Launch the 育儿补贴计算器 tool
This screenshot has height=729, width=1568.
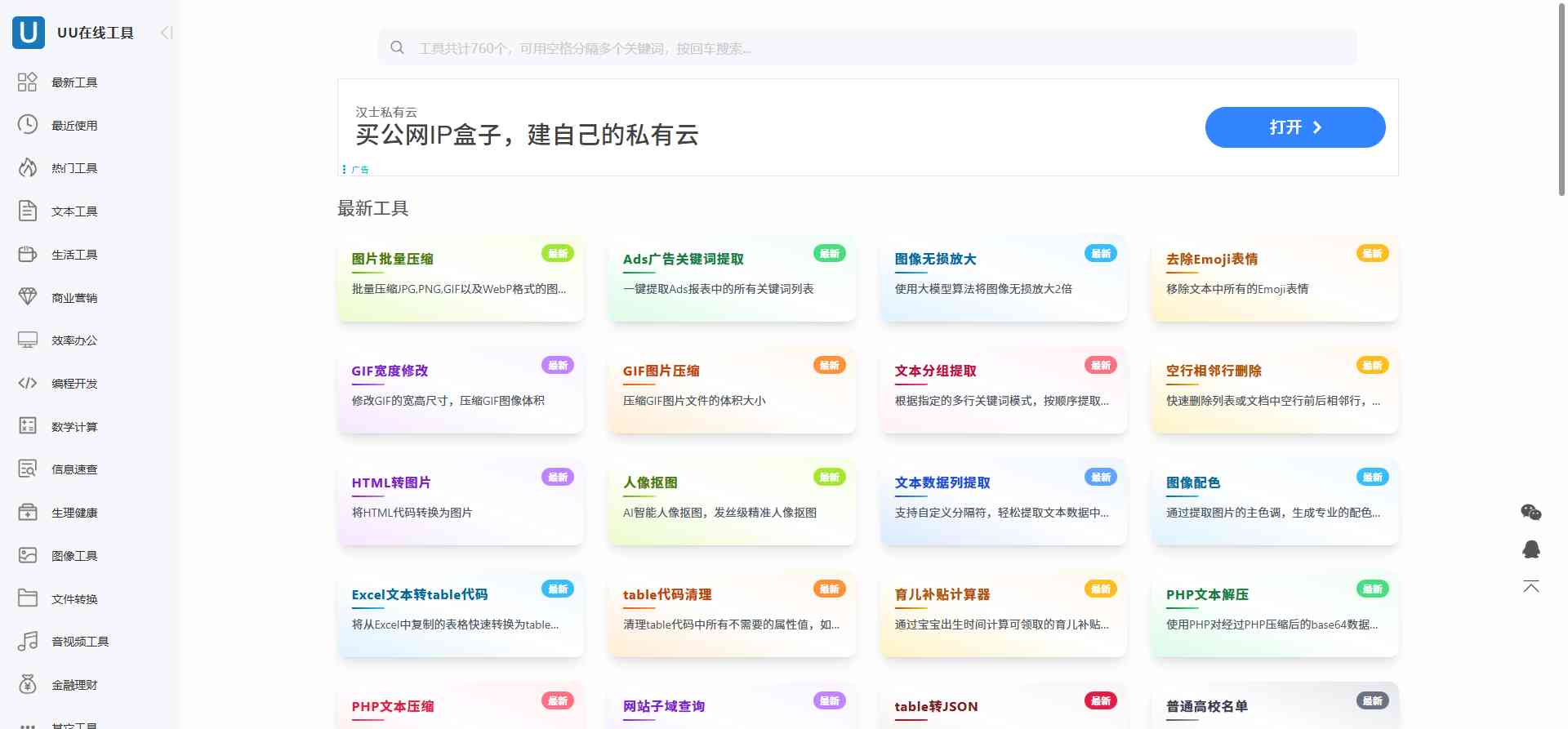[x=1003, y=613]
